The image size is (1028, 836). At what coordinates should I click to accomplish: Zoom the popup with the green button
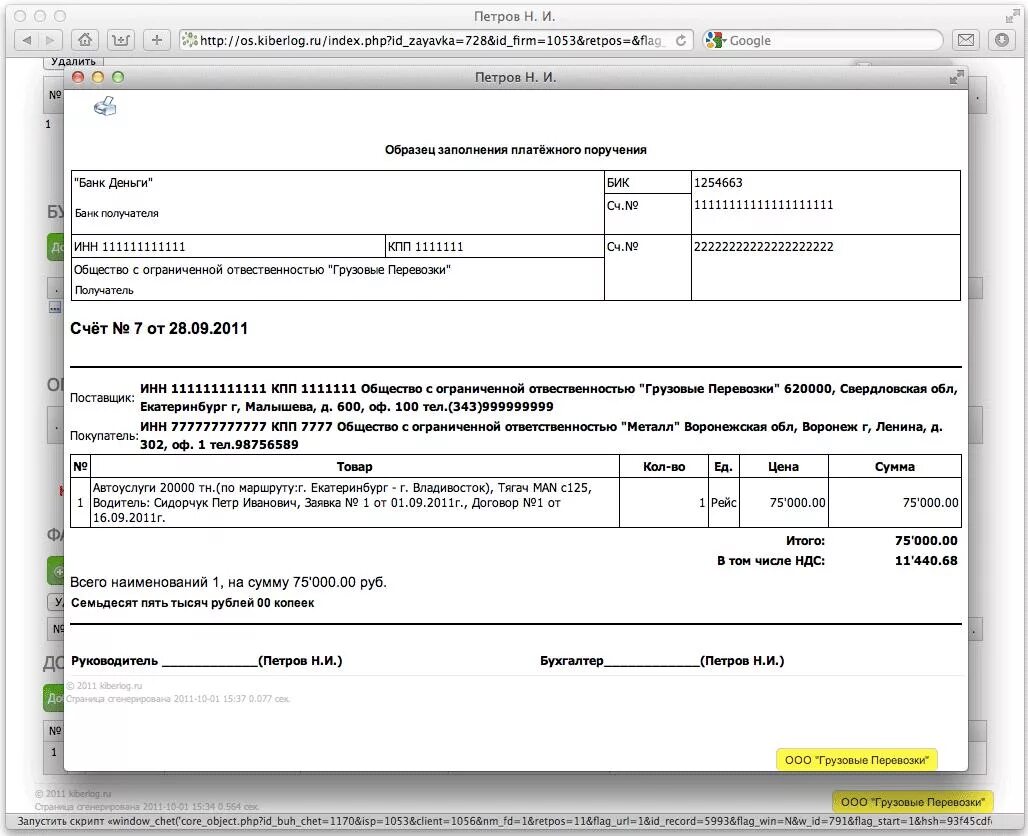tap(118, 77)
